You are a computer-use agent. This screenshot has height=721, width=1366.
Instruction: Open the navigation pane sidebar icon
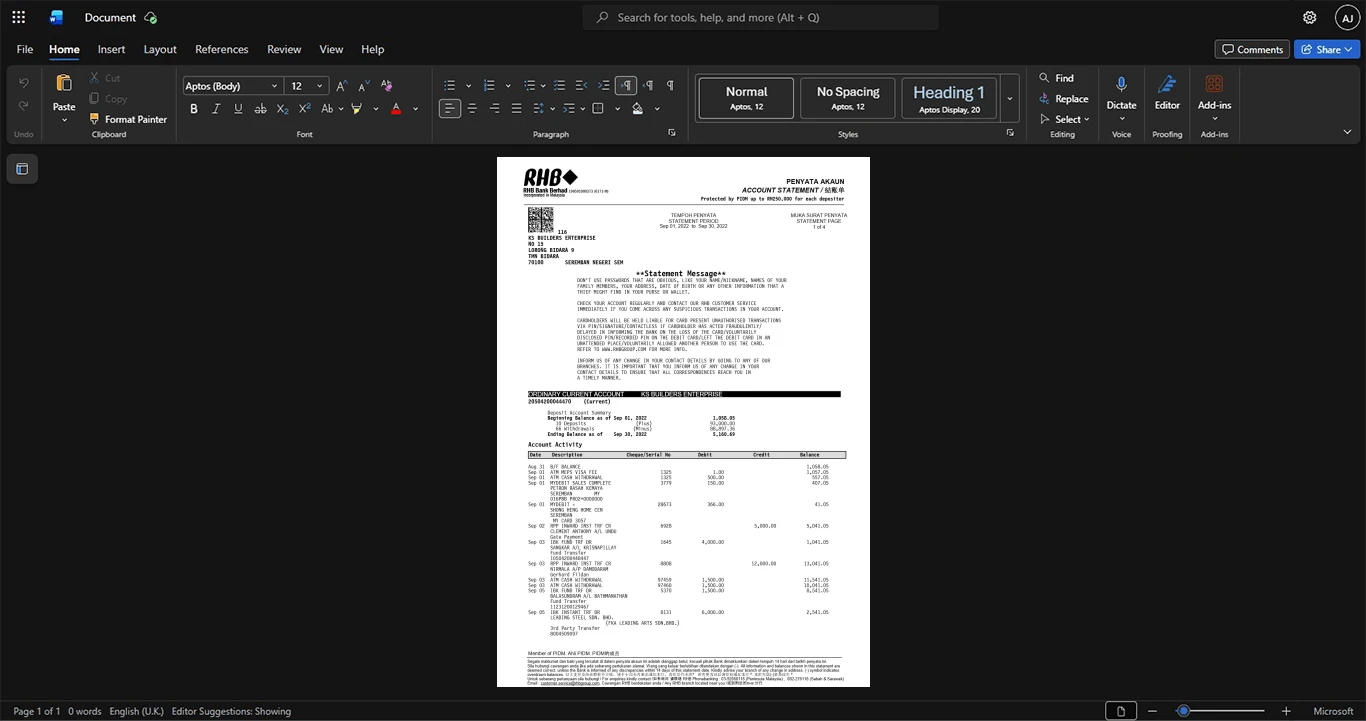tap(22, 169)
